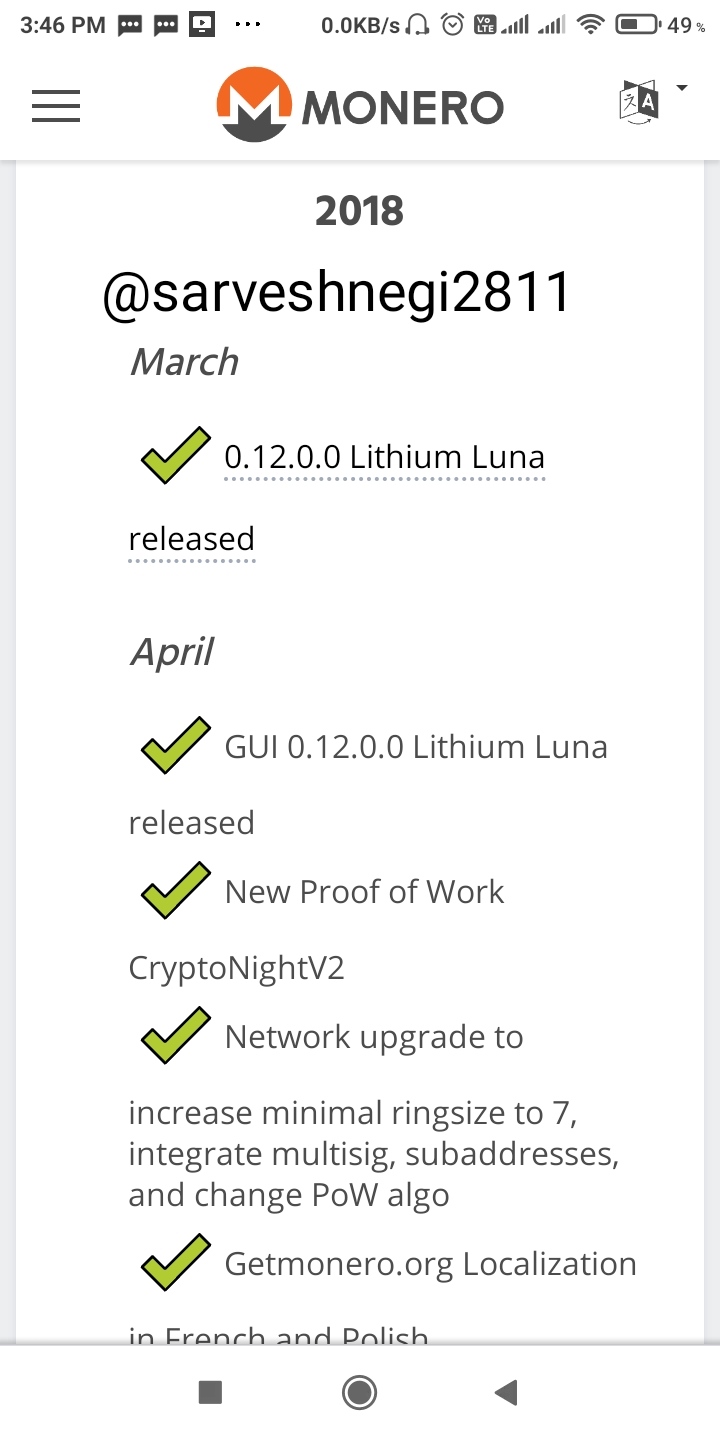The width and height of the screenshot is (720, 1440).
Task: Tap the Wi-Fi icon in status bar
Action: click(x=592, y=25)
